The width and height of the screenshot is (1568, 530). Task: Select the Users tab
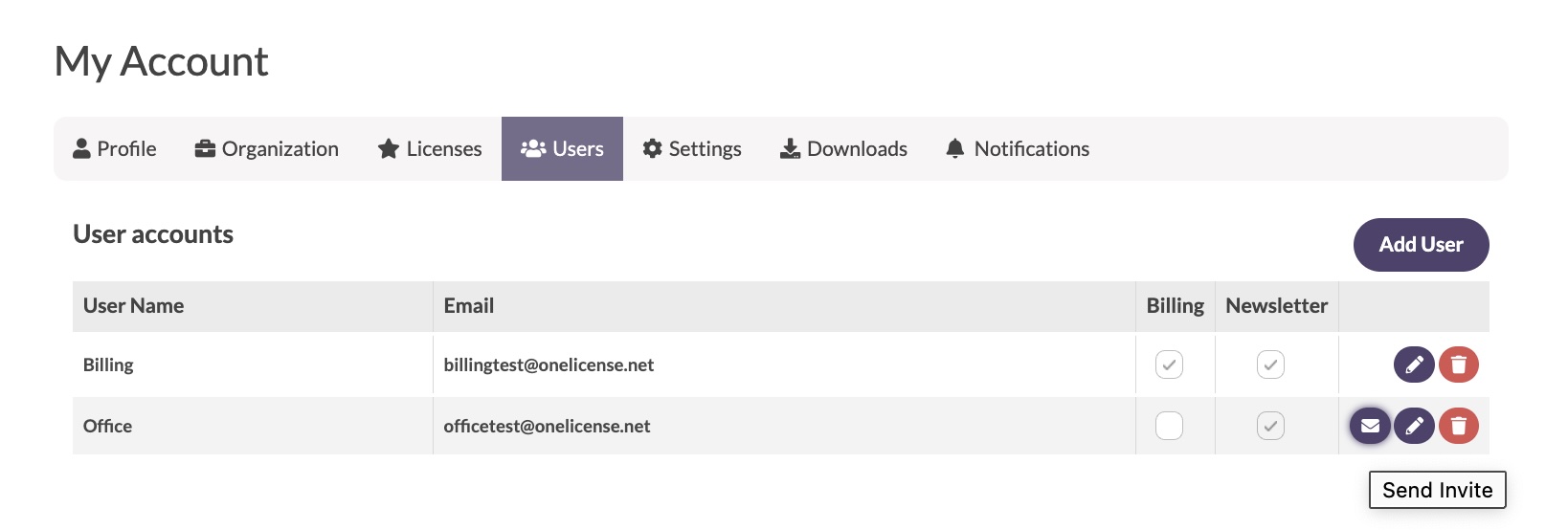click(562, 148)
